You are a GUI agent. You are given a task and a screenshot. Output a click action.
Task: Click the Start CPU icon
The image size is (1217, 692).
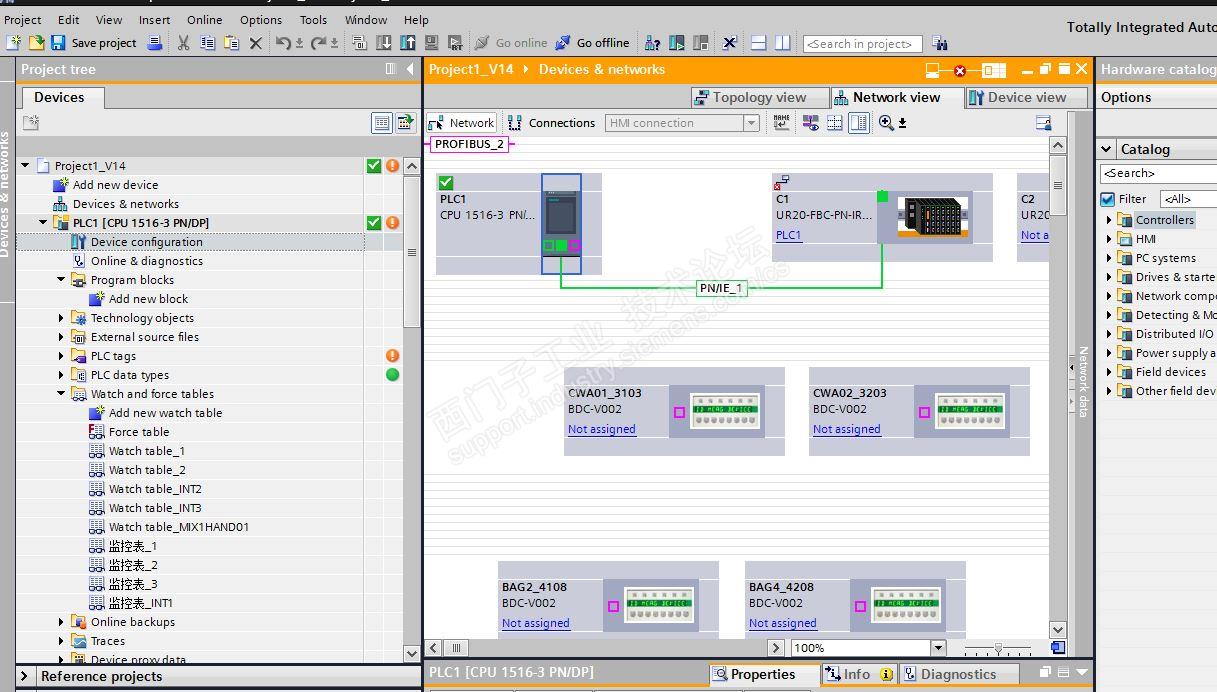pos(677,43)
